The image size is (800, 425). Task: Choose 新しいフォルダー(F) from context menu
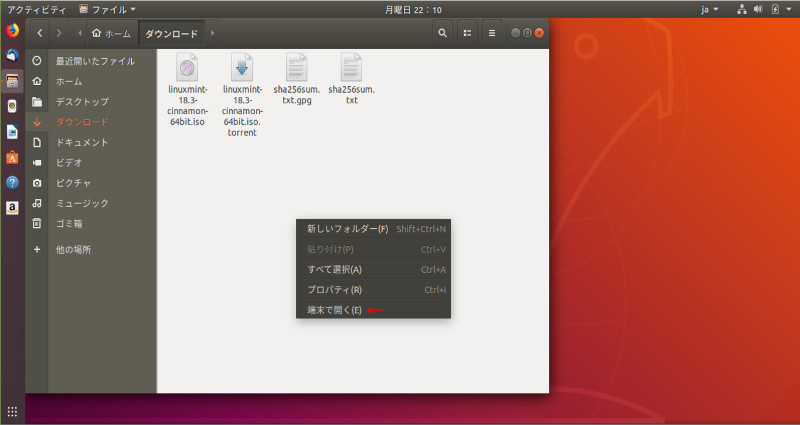[373, 229]
